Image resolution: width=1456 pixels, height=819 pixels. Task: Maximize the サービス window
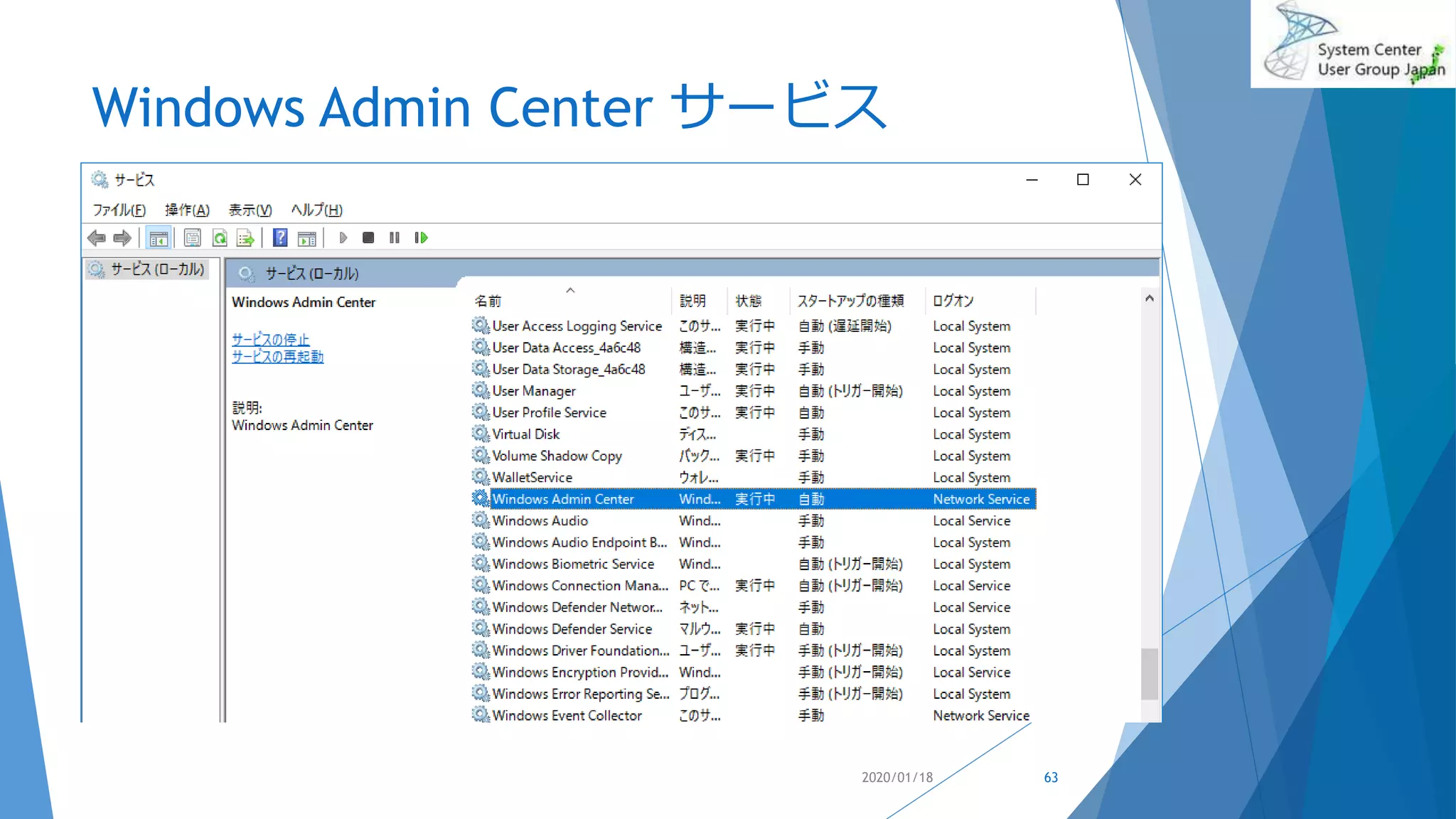click(1083, 180)
